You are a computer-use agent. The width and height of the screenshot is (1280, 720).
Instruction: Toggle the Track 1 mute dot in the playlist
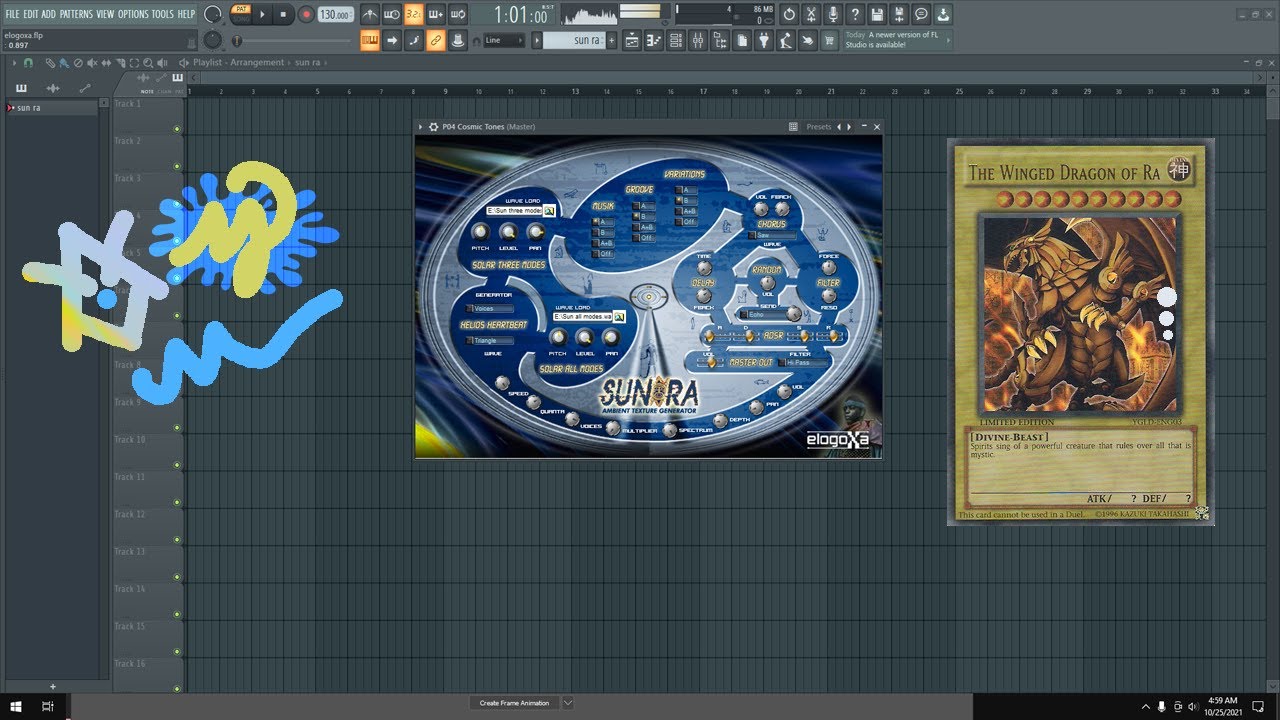point(177,129)
